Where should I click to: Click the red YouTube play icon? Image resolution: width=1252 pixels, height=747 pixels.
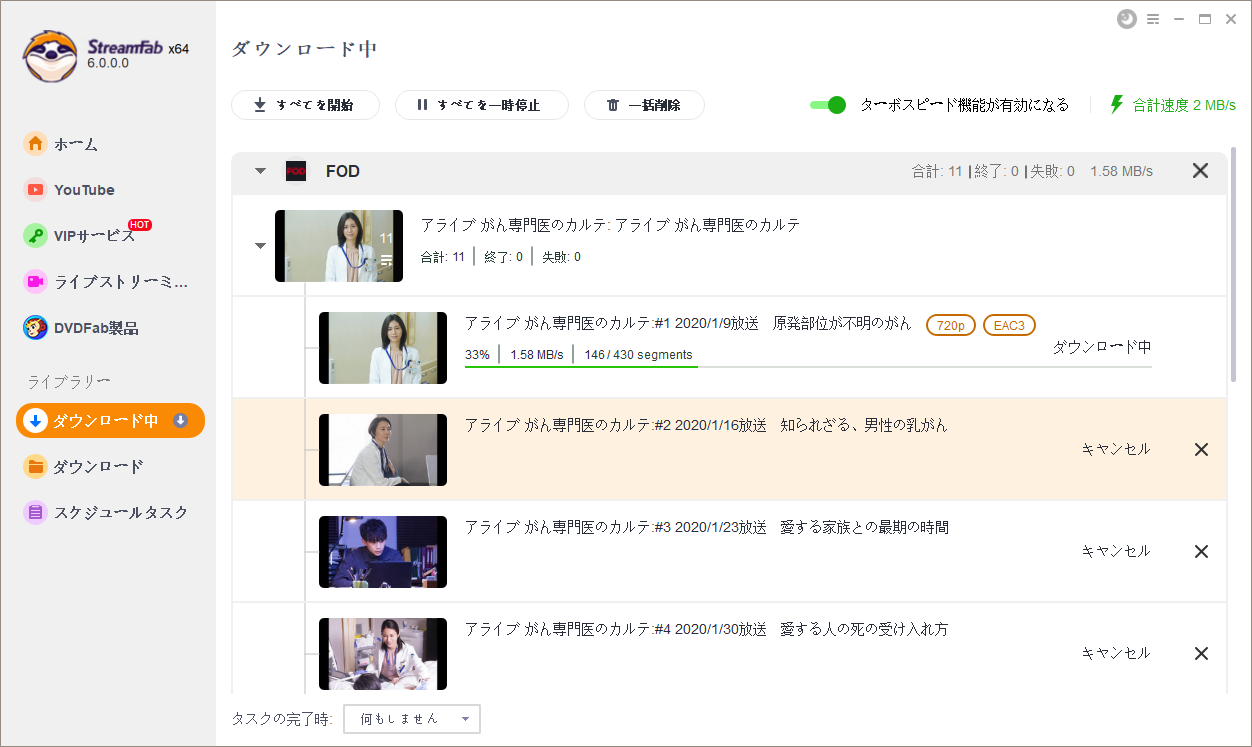36,190
